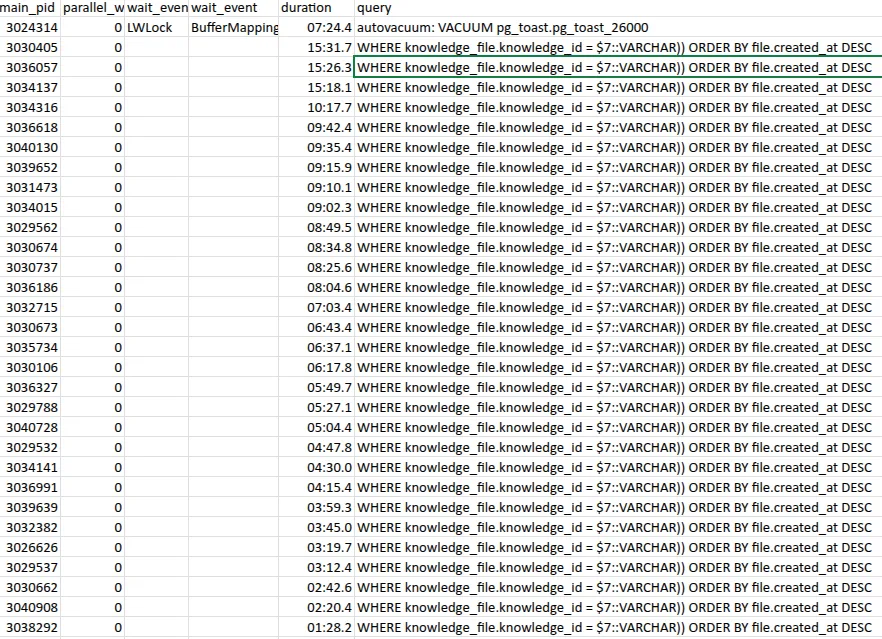Click duration cell 15:26.3
The height and width of the screenshot is (639, 882).
click(316, 68)
